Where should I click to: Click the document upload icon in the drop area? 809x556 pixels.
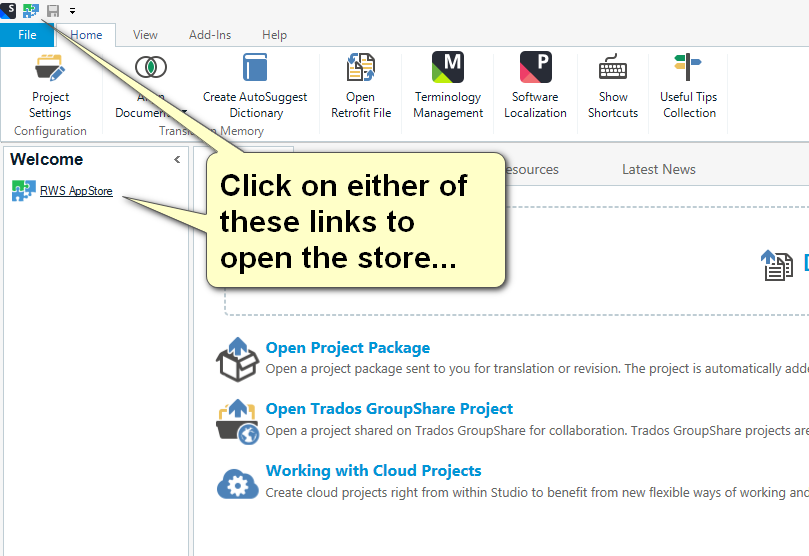coord(776,265)
